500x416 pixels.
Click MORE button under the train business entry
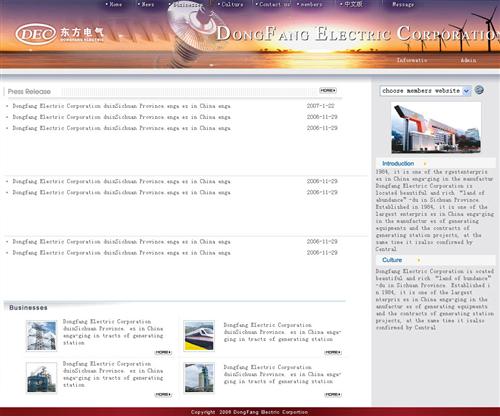[333, 352]
